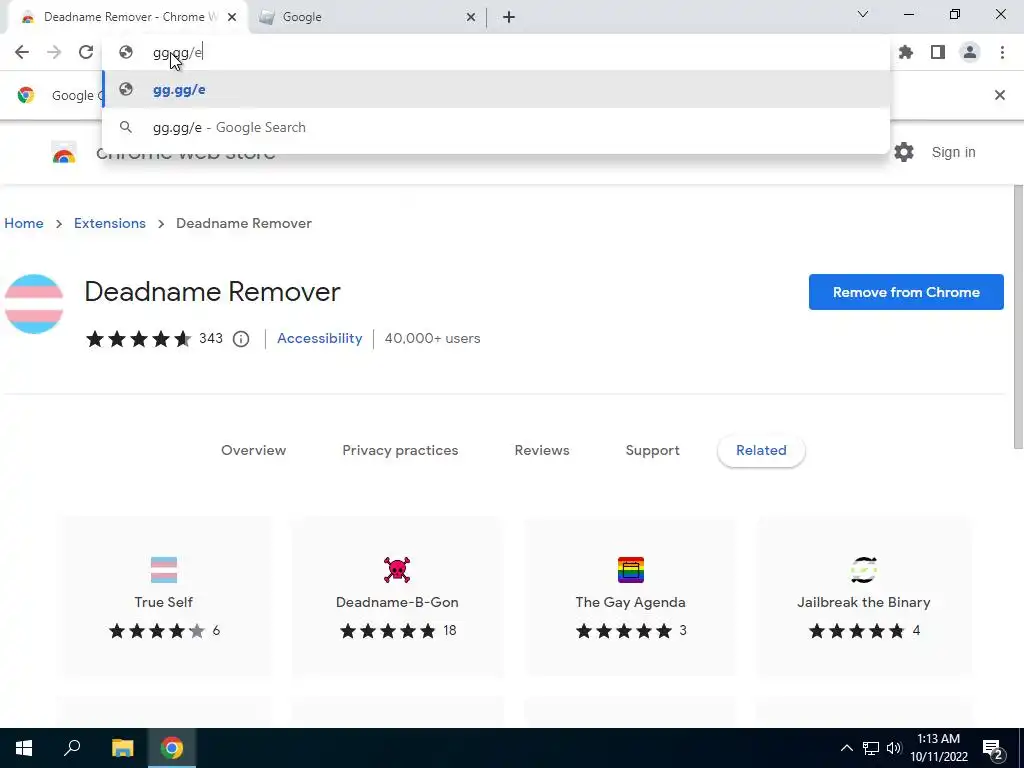Click Remove from Chrome button
Image resolution: width=1024 pixels, height=768 pixels.
click(x=906, y=292)
